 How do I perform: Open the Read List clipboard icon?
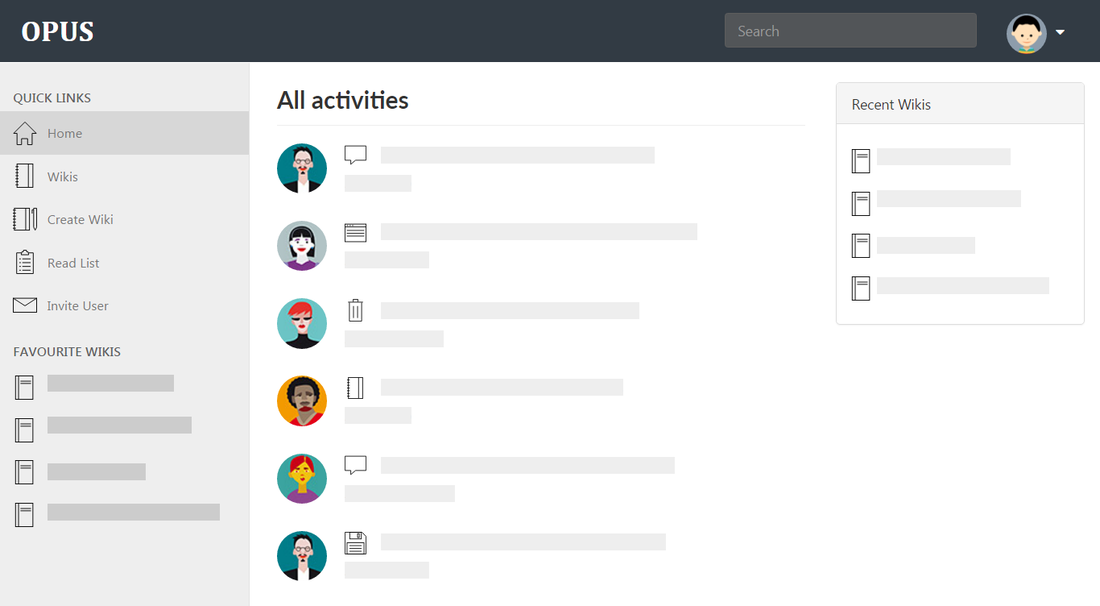[x=25, y=262]
